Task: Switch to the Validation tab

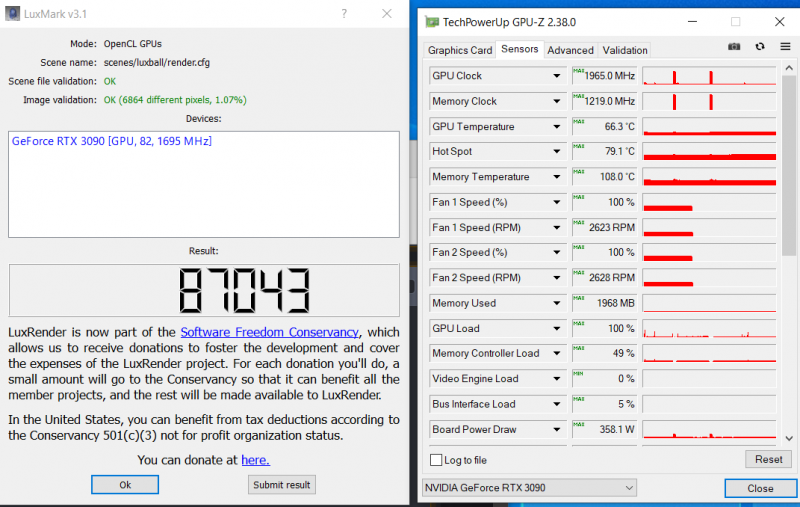Action: point(624,50)
